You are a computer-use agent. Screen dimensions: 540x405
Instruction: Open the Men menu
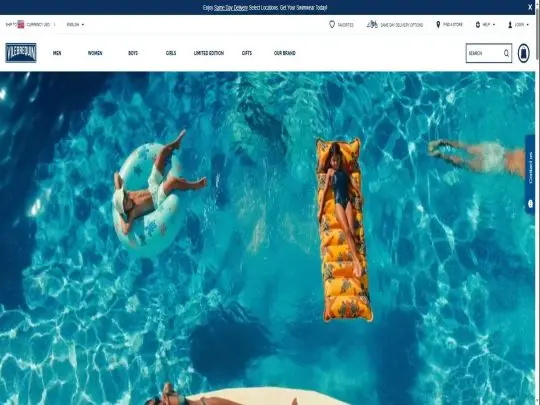tap(57, 53)
